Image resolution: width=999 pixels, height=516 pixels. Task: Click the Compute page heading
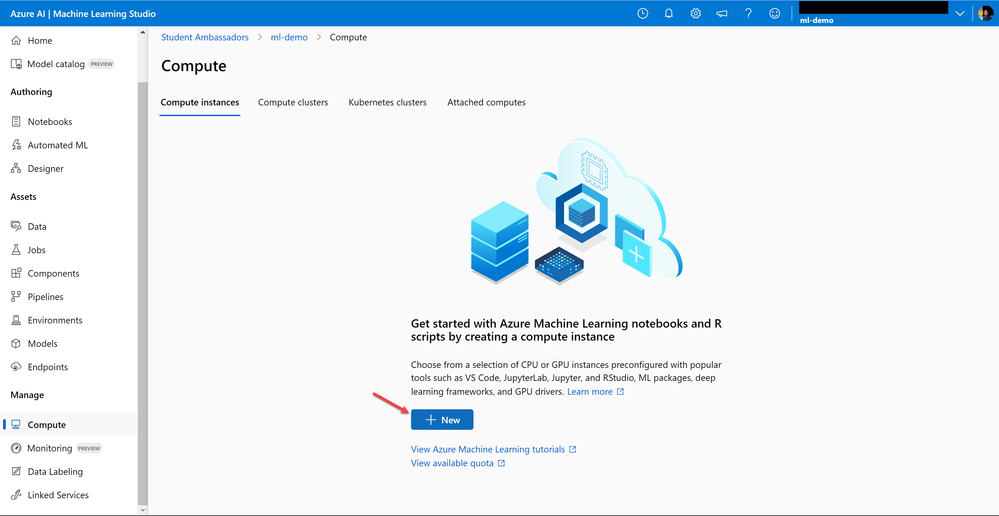click(194, 66)
